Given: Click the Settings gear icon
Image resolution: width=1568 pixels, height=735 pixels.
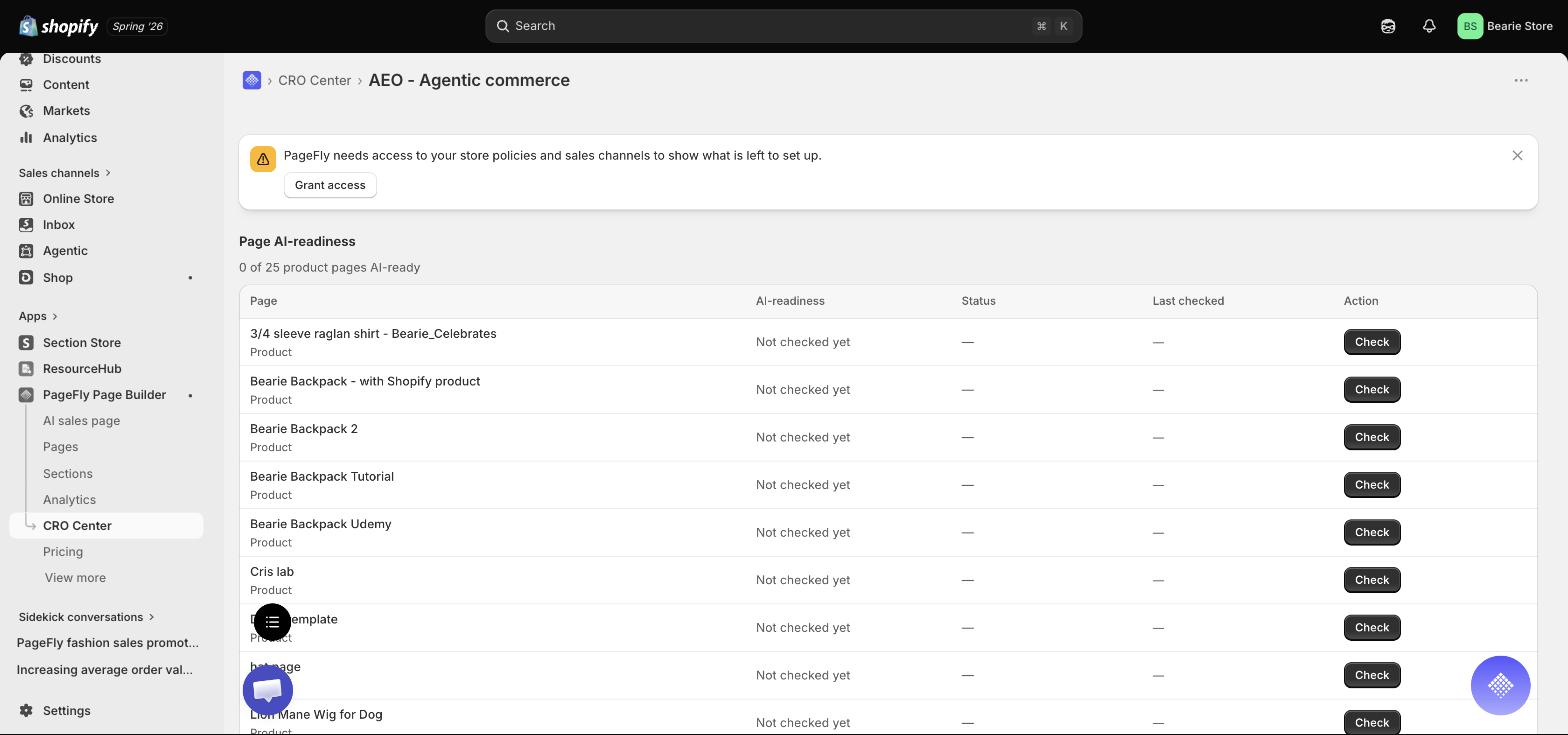Looking at the screenshot, I should pyautogui.click(x=27, y=711).
